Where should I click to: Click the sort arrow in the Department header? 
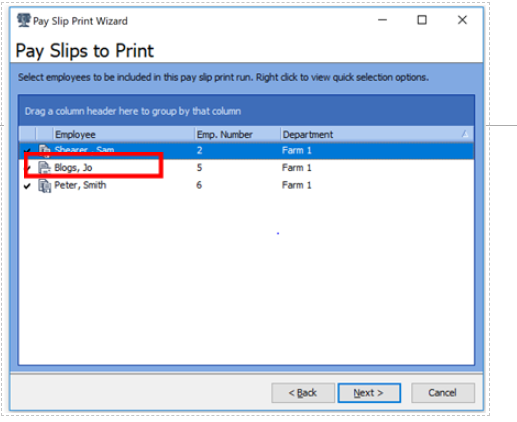pyautogui.click(x=465, y=134)
